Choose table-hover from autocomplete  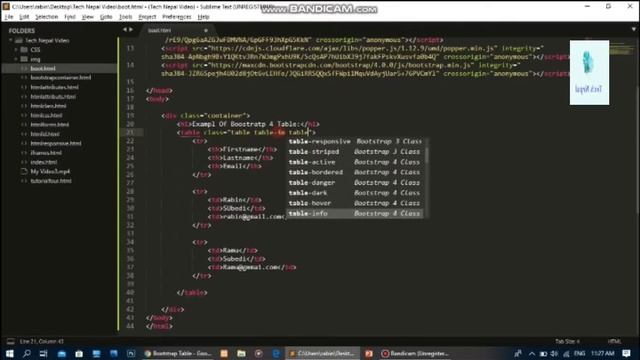coord(355,203)
